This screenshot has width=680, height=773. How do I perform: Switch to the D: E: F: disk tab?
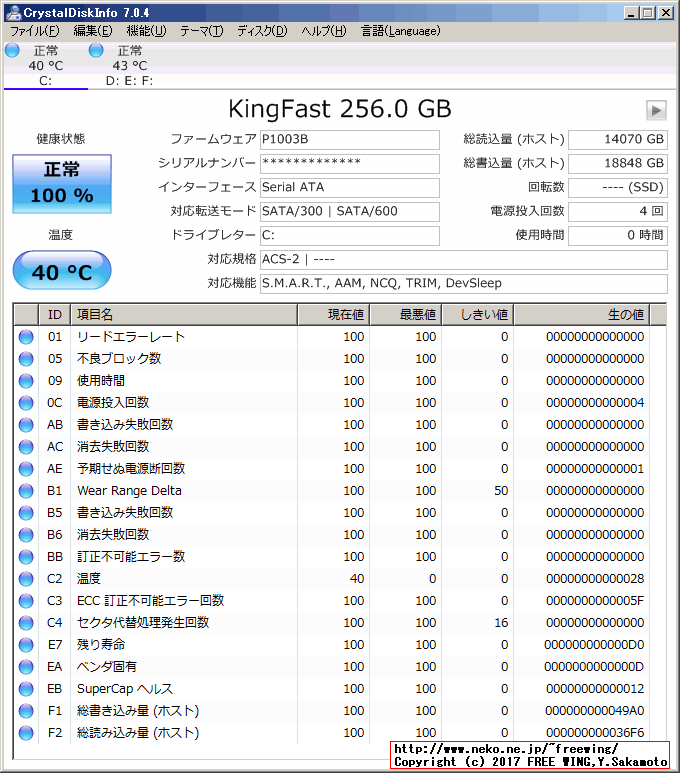click(130, 66)
